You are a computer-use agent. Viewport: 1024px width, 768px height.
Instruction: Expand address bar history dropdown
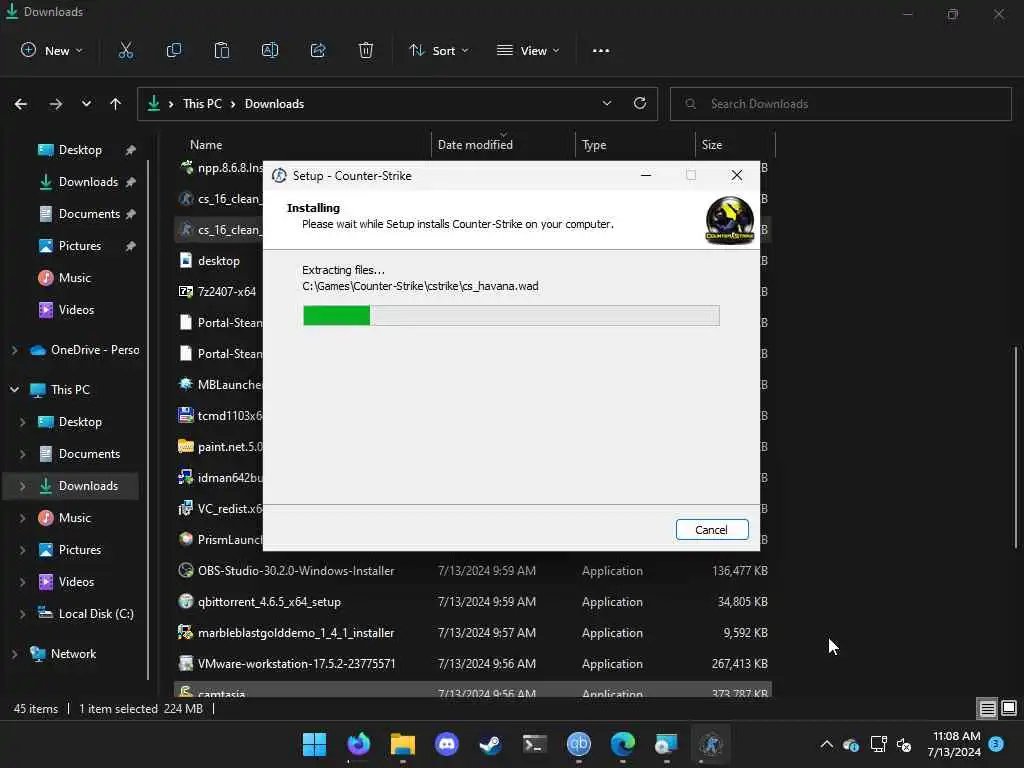tap(607, 103)
